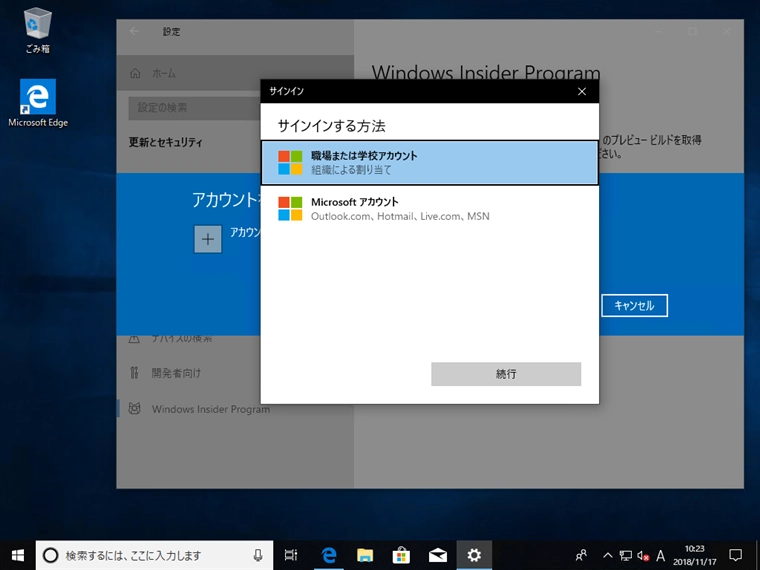This screenshot has width=760, height=570.
Task: Click the 組織による割り当て subtitle
Action: pyautogui.click(x=351, y=170)
